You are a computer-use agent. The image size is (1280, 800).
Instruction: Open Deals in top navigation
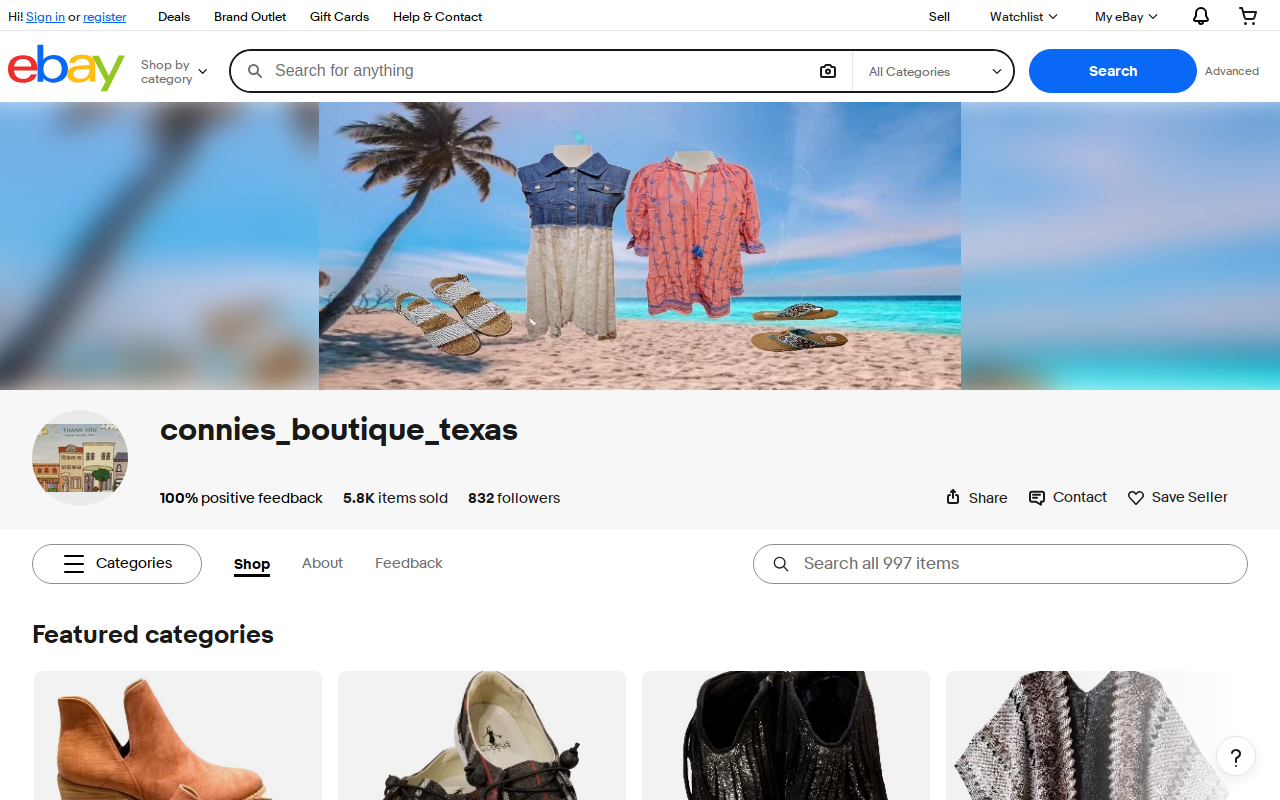coord(174,16)
